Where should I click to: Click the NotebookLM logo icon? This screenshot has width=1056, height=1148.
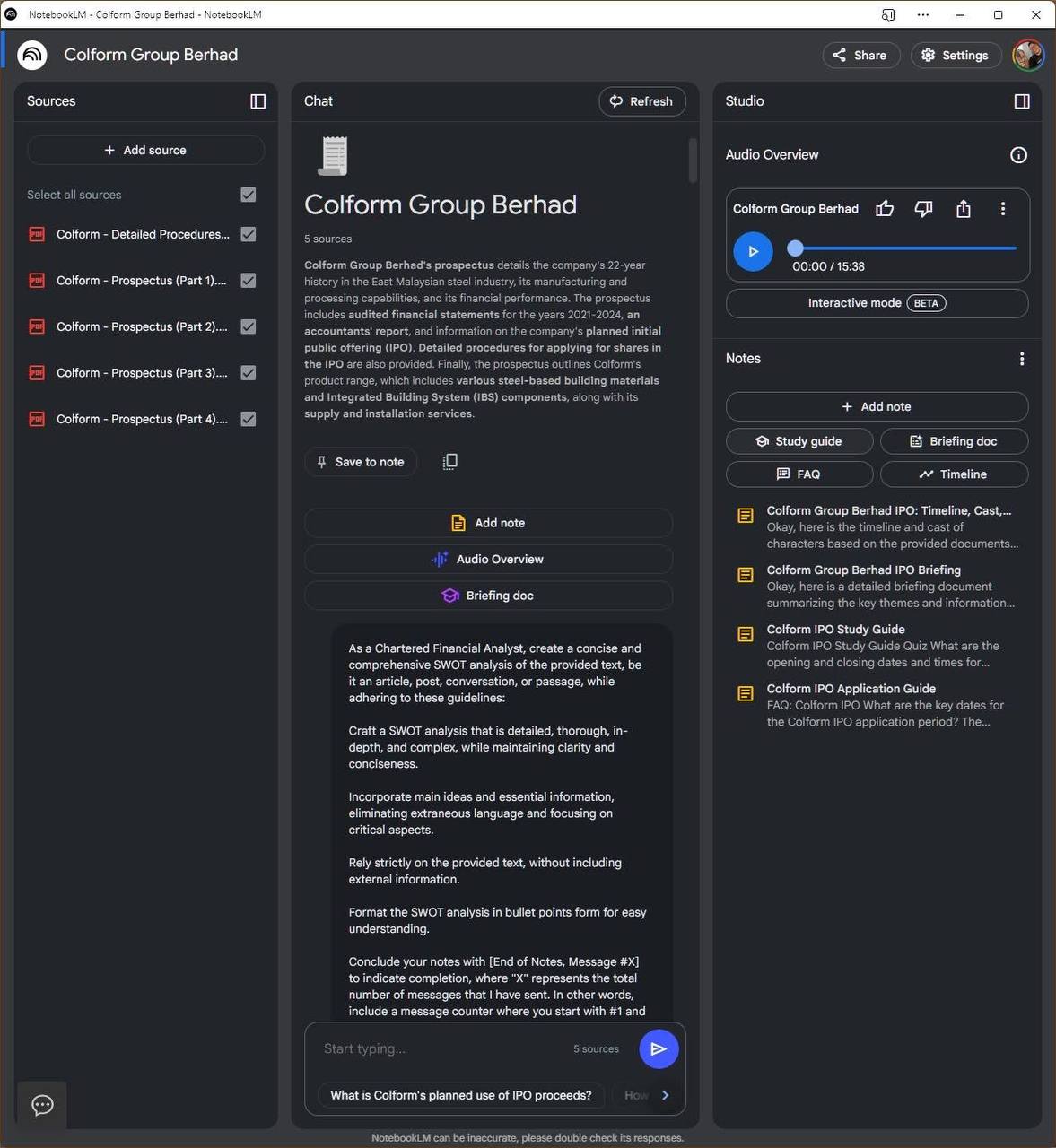coord(32,55)
